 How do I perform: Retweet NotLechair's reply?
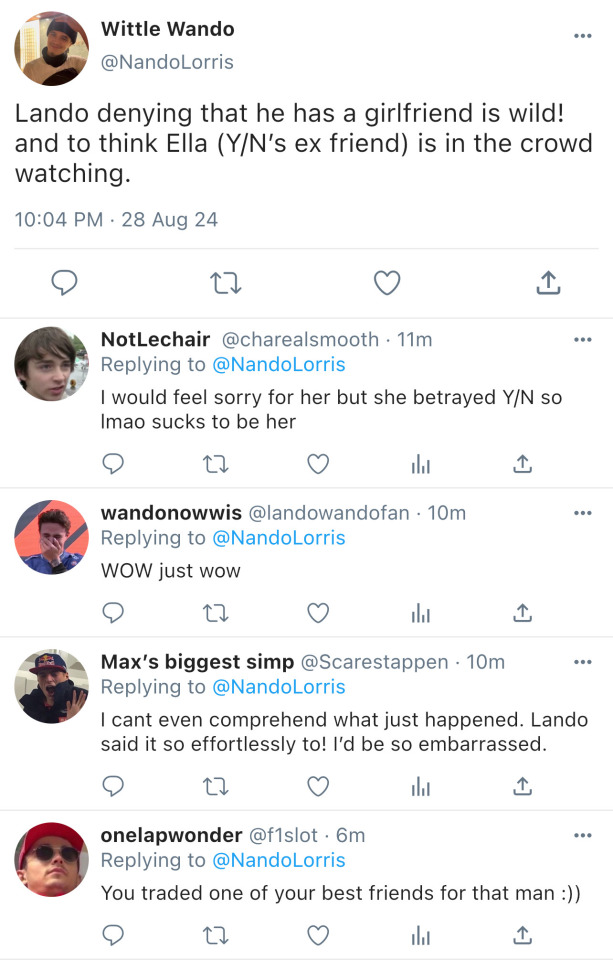(x=216, y=463)
